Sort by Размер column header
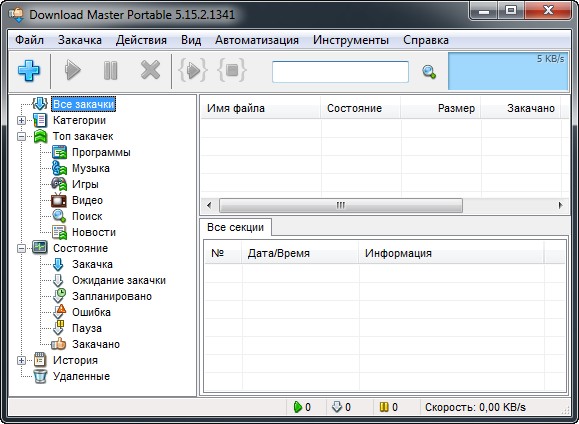579x424 pixels. pyautogui.click(x=441, y=108)
